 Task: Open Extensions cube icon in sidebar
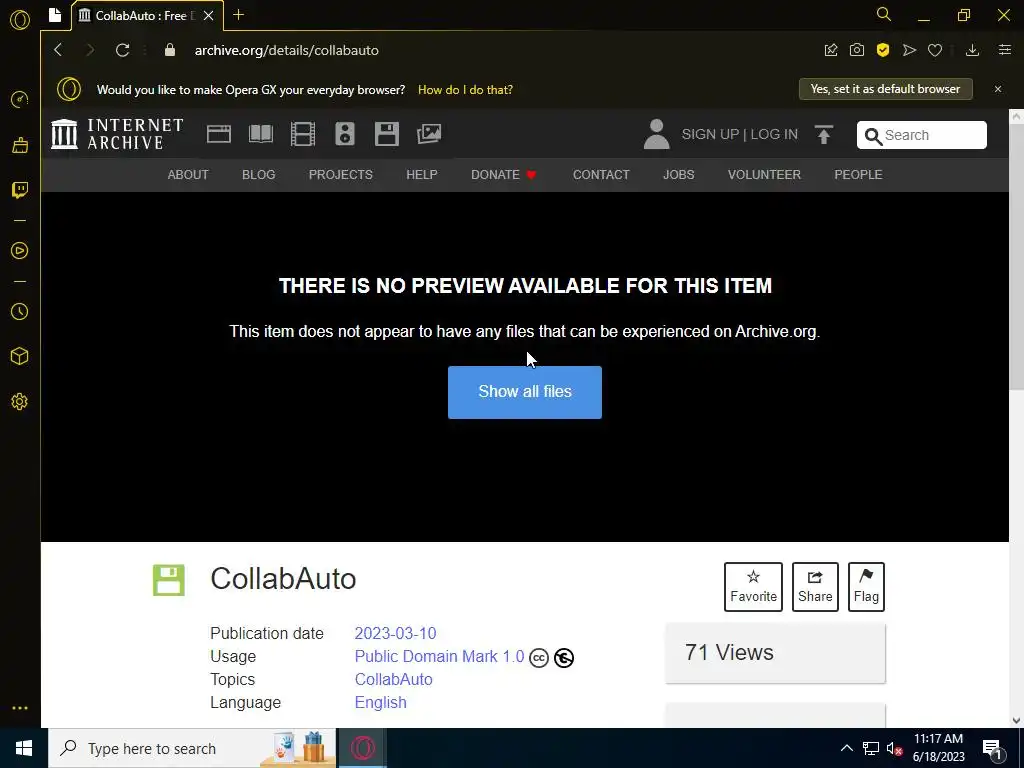point(20,356)
